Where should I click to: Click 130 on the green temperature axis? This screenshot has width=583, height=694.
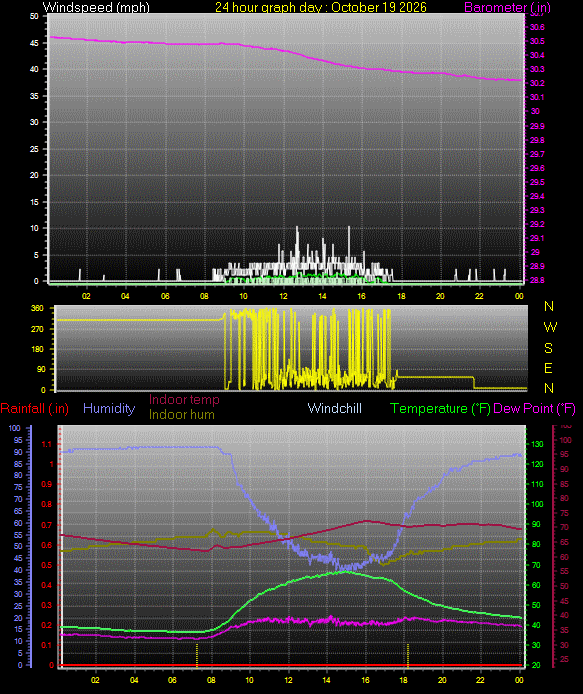tap(537, 444)
